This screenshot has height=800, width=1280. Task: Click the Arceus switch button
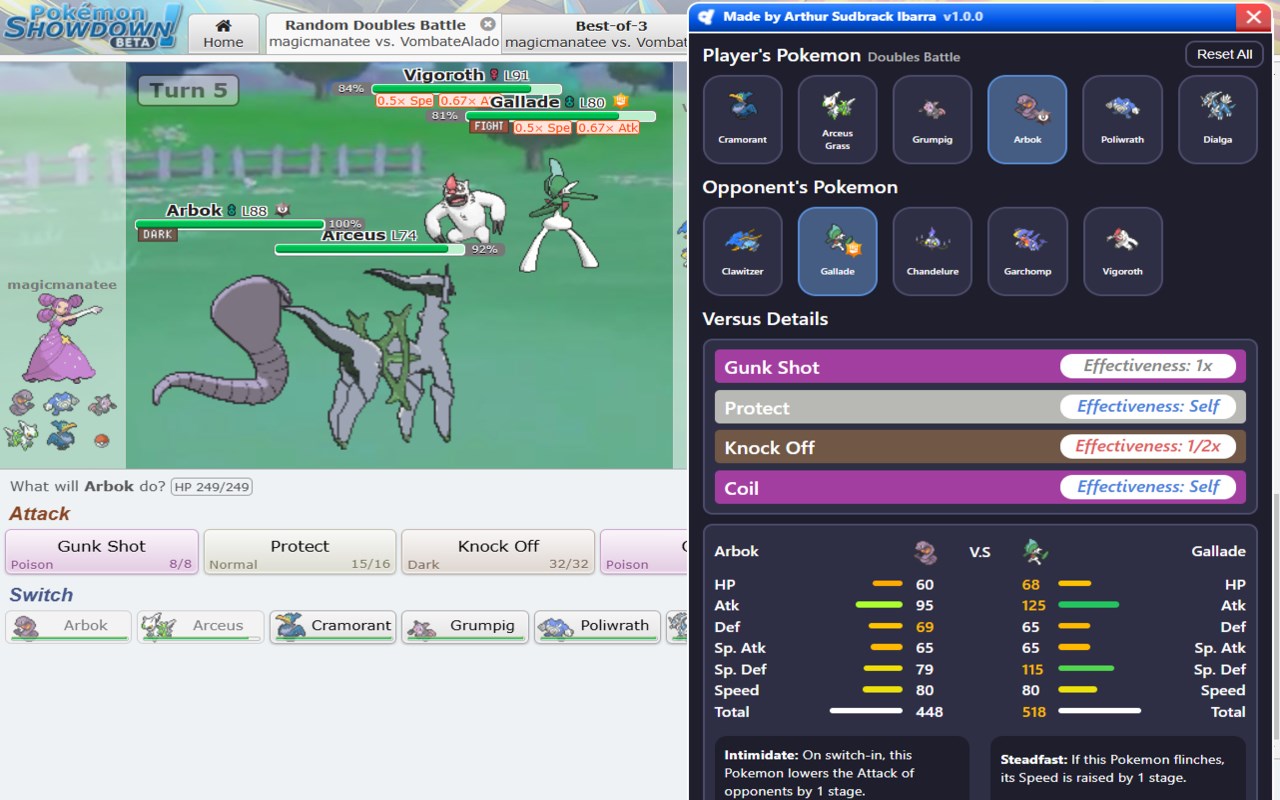201,626
